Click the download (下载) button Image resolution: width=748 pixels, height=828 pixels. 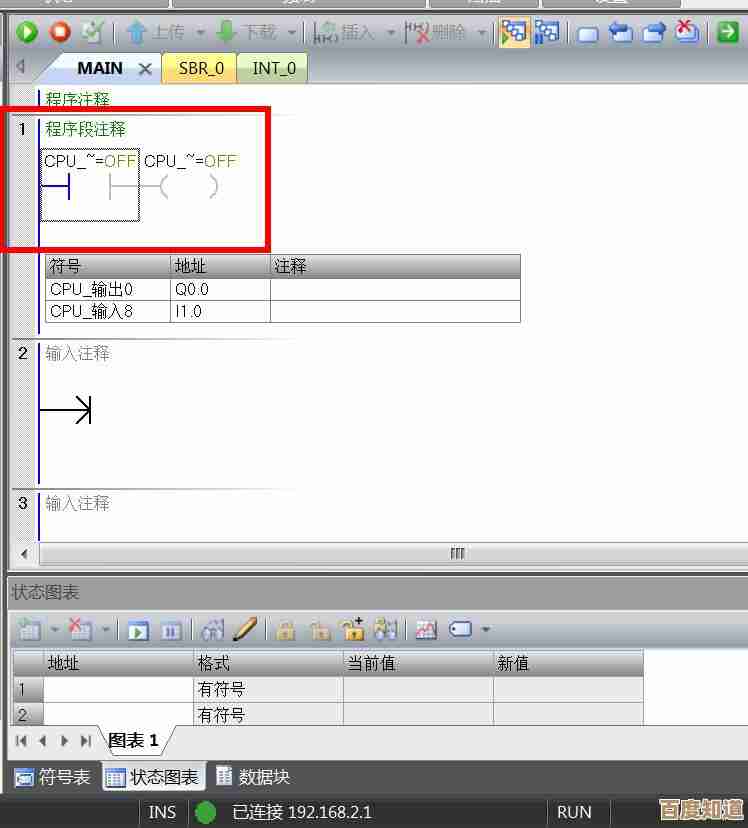(x=247, y=33)
